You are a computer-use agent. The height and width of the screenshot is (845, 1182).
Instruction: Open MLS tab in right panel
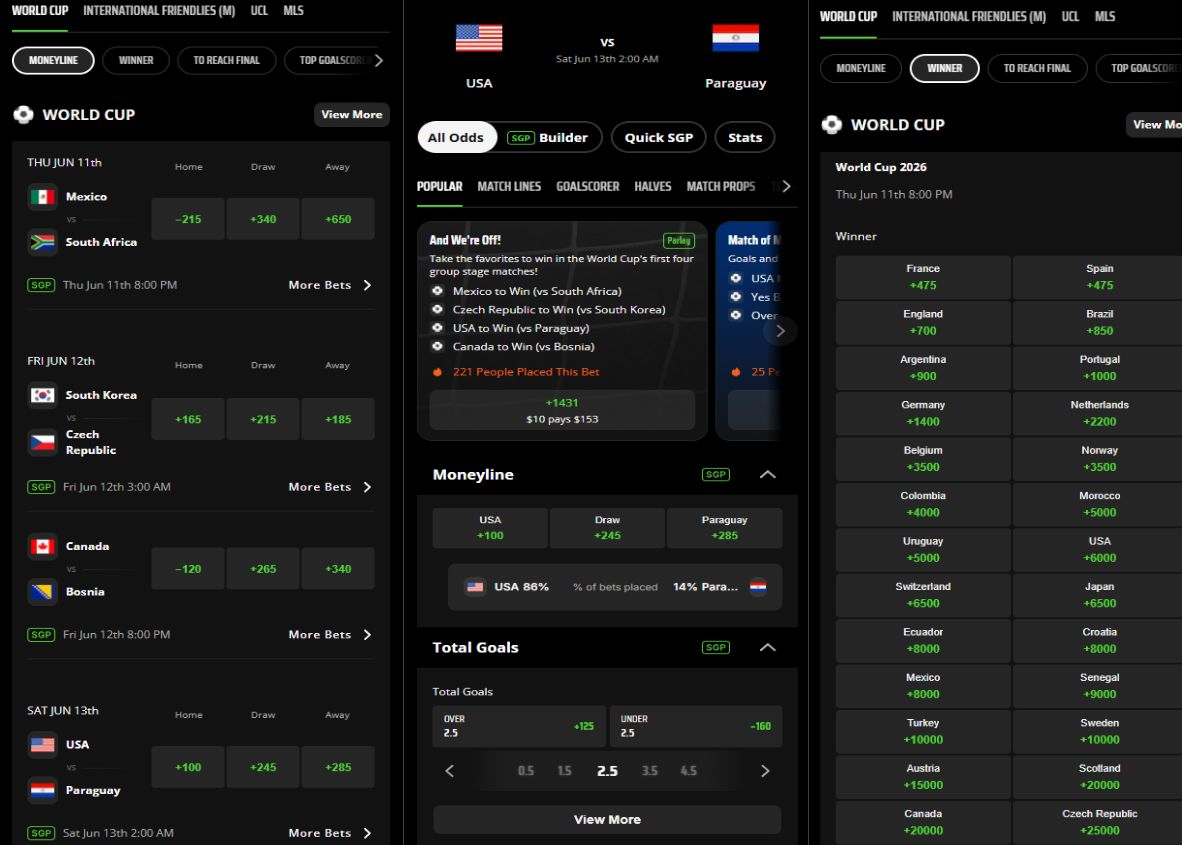click(x=1104, y=17)
